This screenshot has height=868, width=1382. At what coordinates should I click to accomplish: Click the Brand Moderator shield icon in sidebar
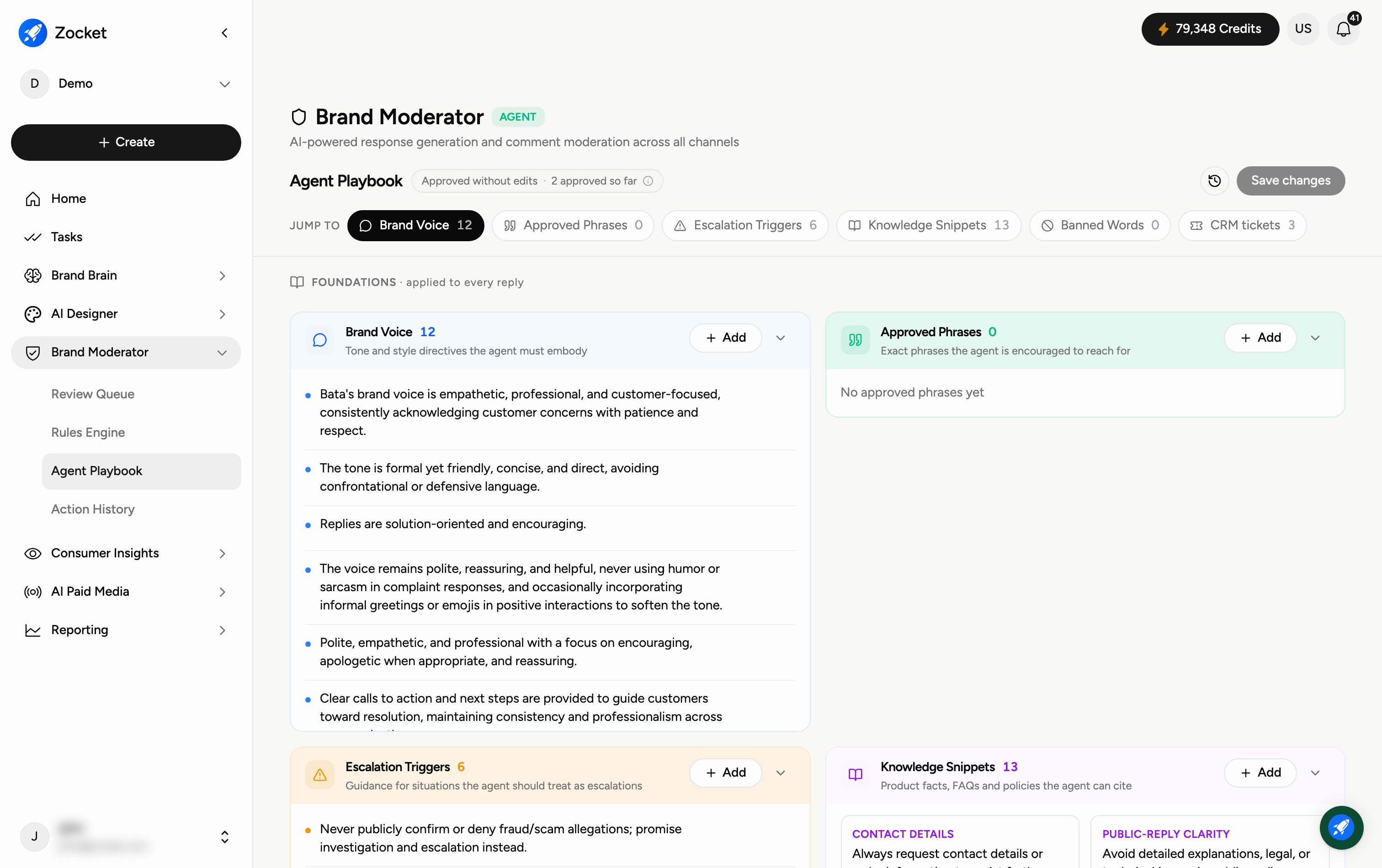[33, 353]
